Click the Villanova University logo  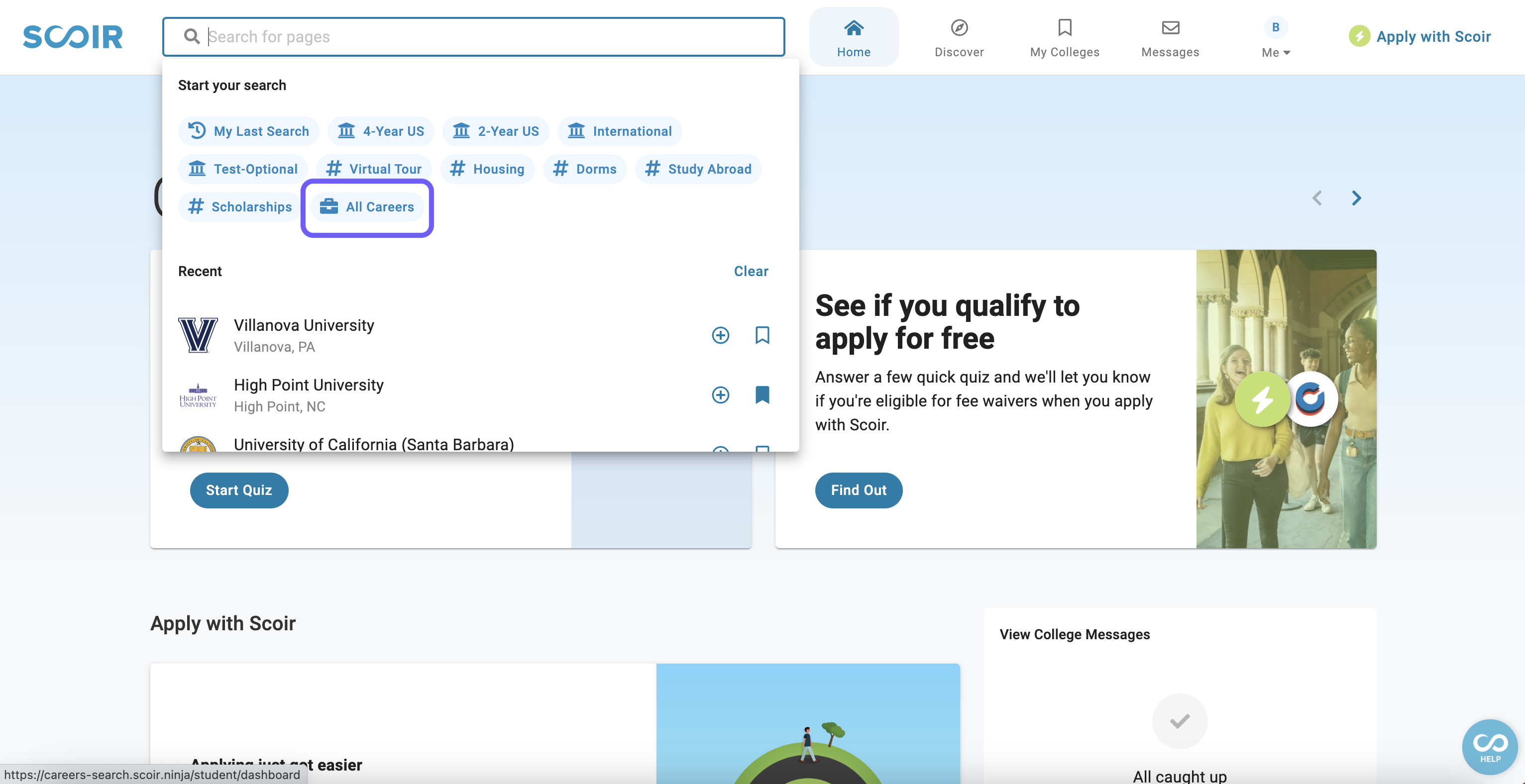pos(198,335)
